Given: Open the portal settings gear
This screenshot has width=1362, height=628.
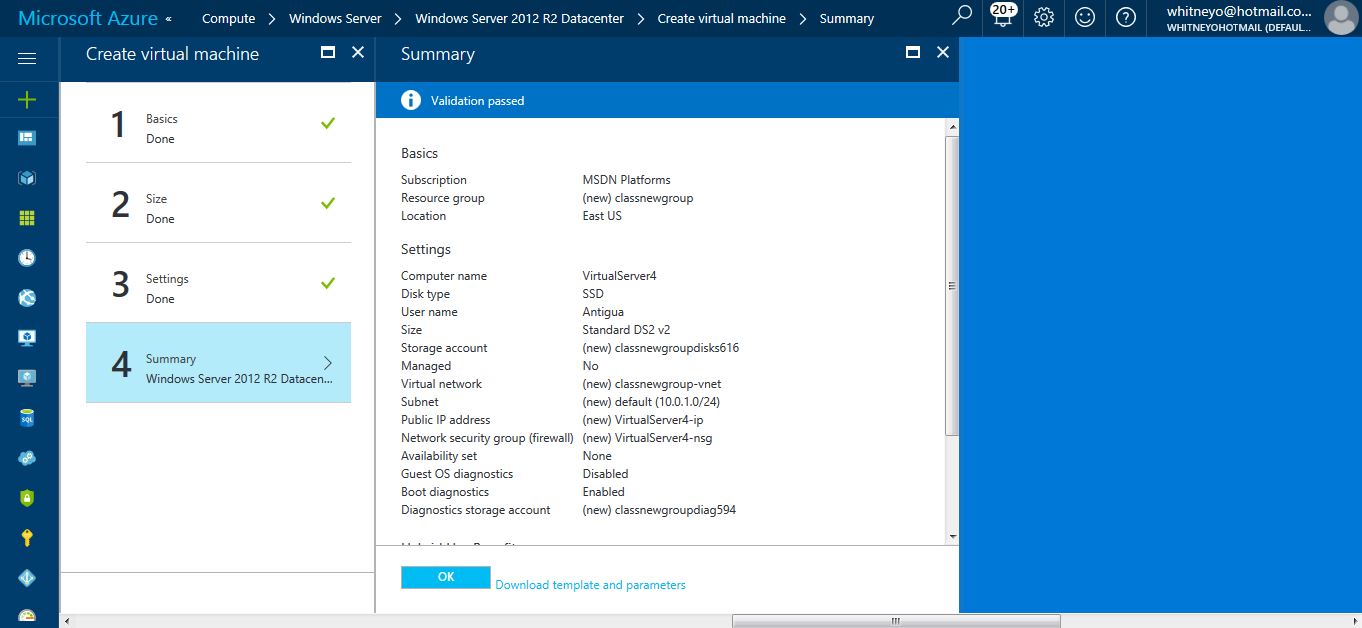Looking at the screenshot, I should (x=1044, y=17).
